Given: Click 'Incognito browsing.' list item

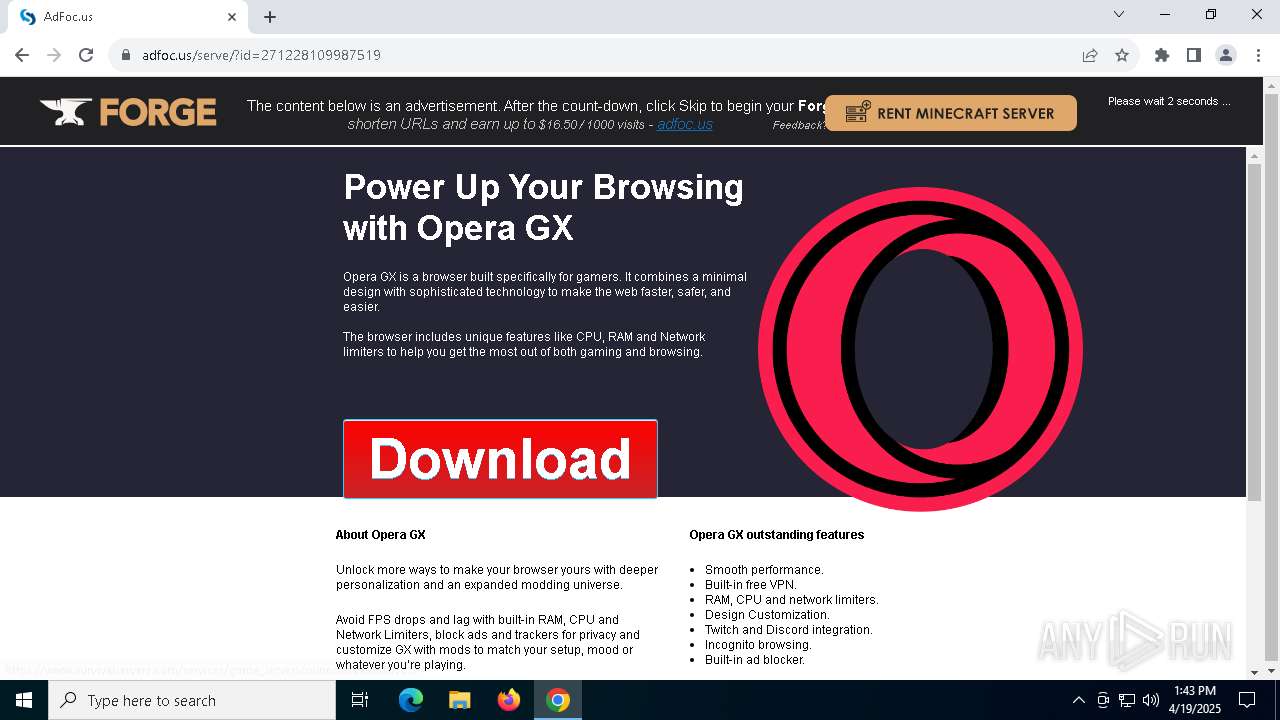Looking at the screenshot, I should (x=758, y=645).
